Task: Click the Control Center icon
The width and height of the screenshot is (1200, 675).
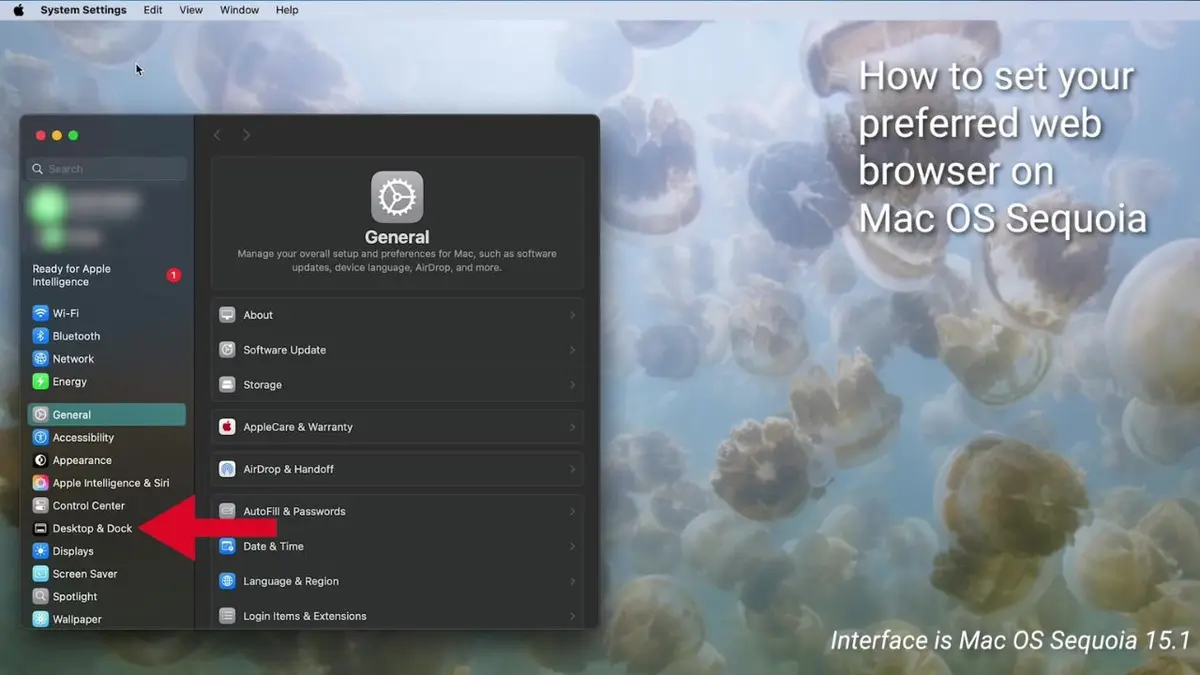Action: tap(40, 505)
